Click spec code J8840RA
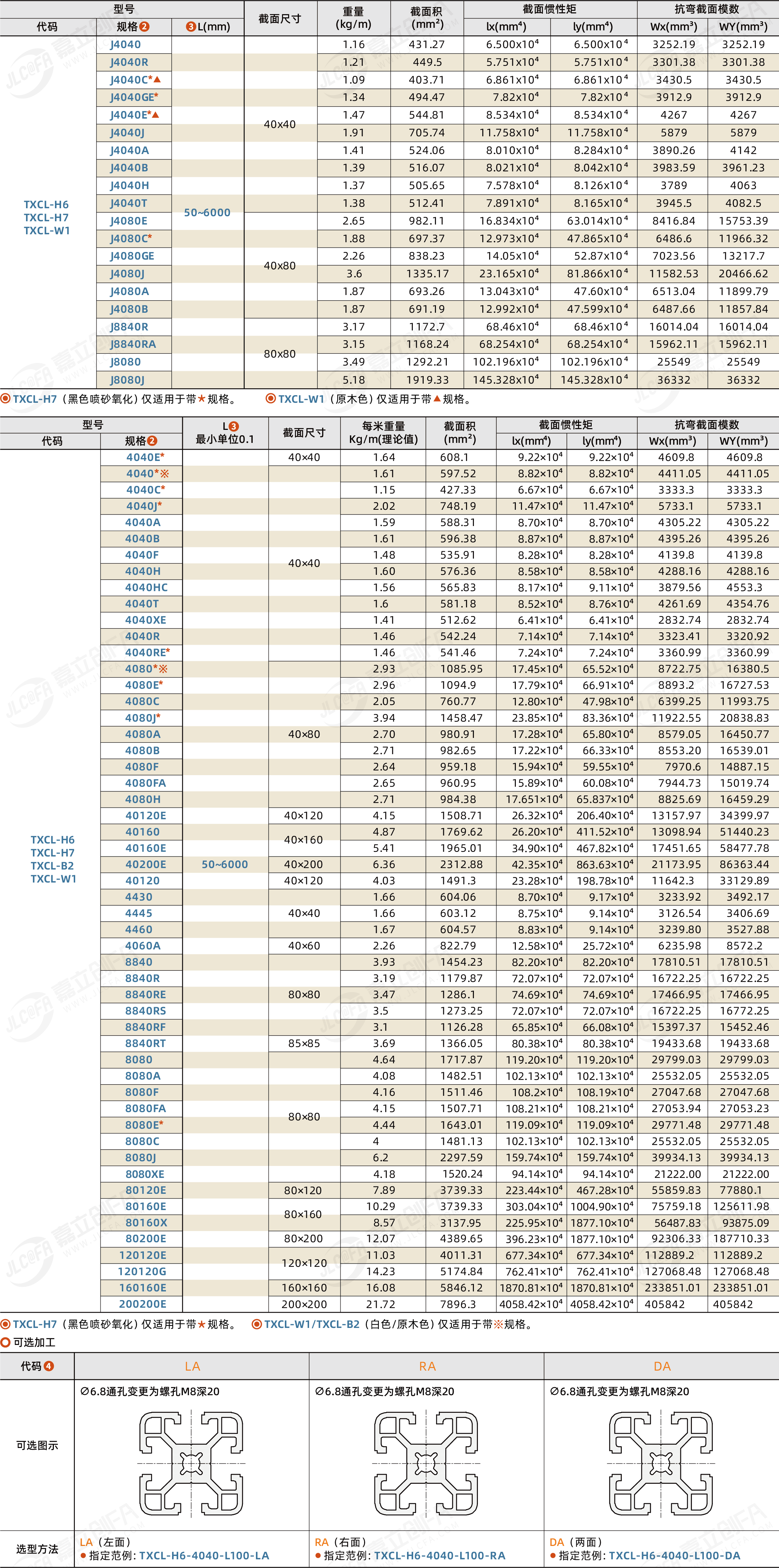The height and width of the screenshot is (1568, 779). point(133,344)
